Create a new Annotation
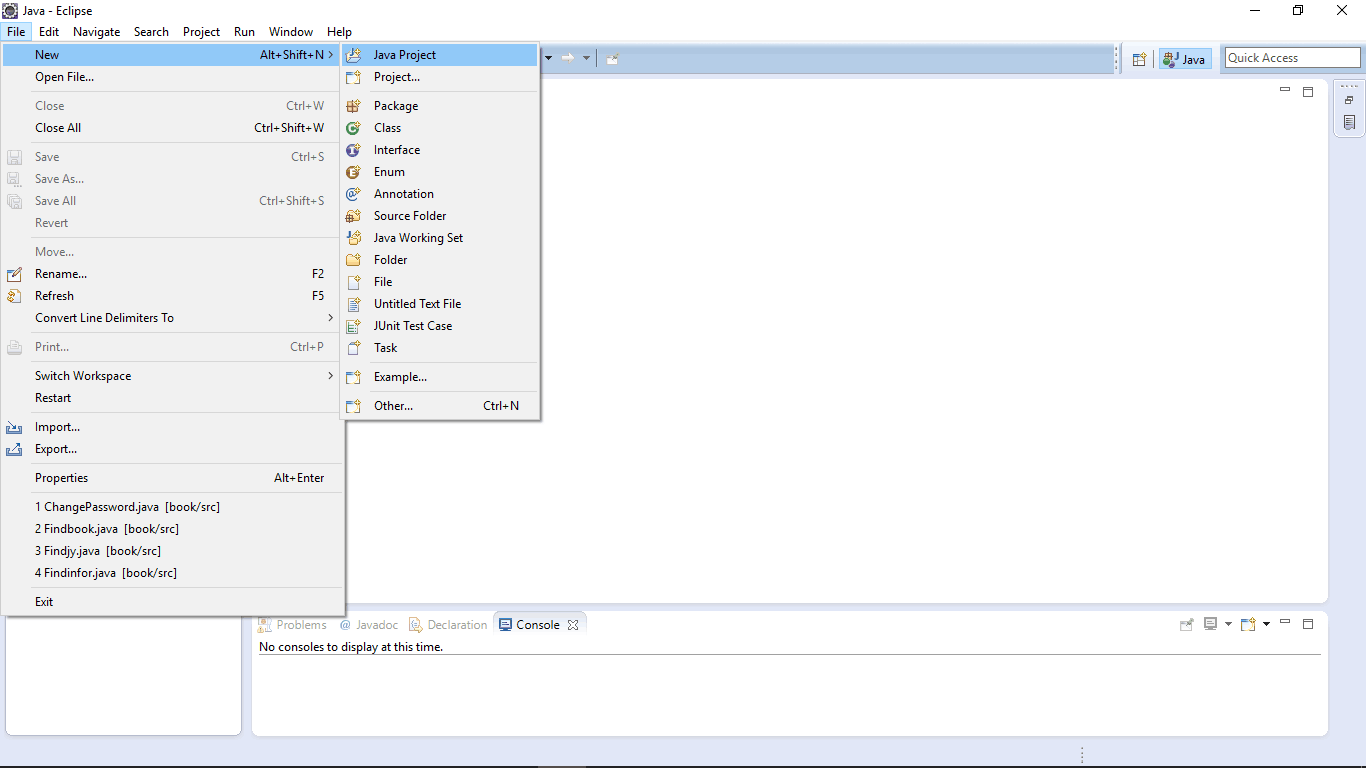 coord(440,194)
